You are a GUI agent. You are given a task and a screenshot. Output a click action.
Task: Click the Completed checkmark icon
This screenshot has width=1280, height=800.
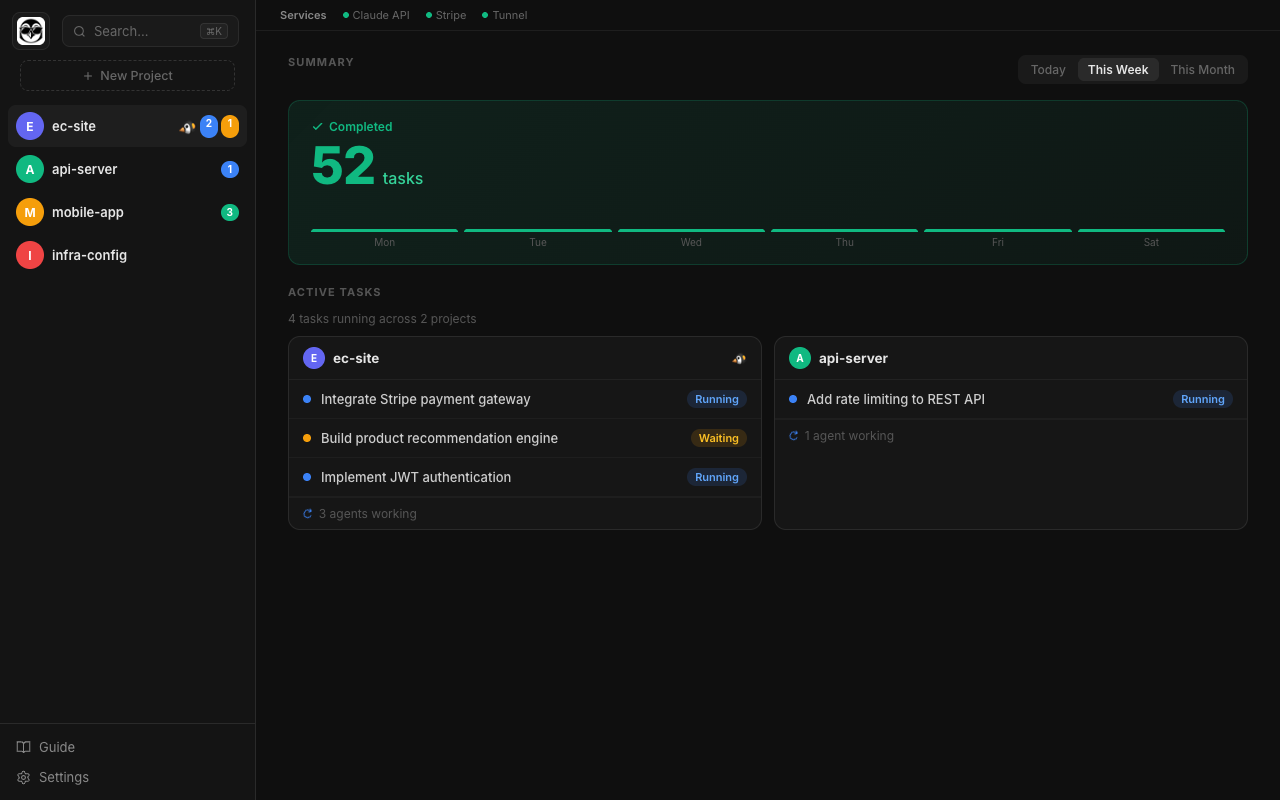coord(318,127)
